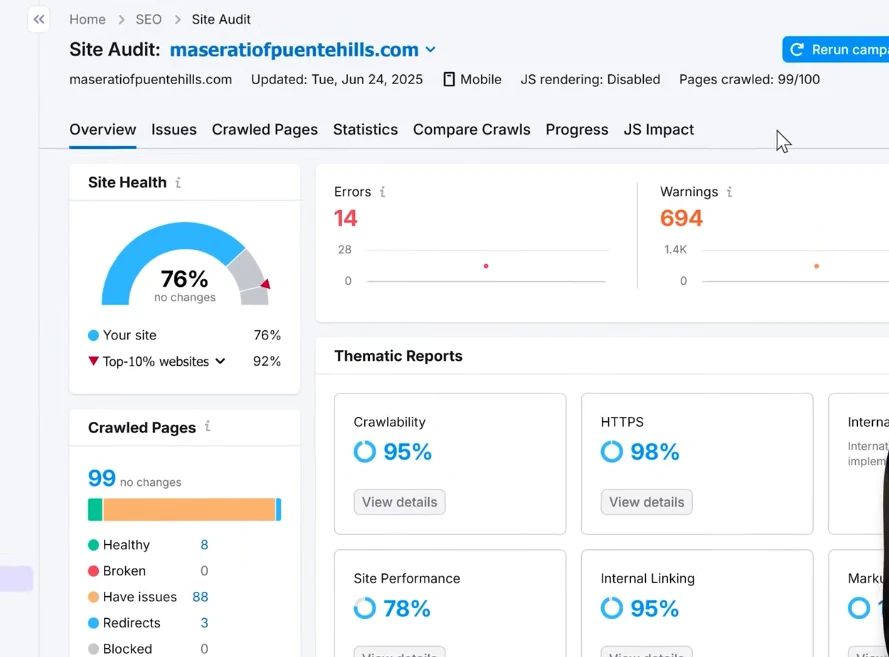
Task: Click the Site Audit breadcrumb text
Action: (x=221, y=19)
